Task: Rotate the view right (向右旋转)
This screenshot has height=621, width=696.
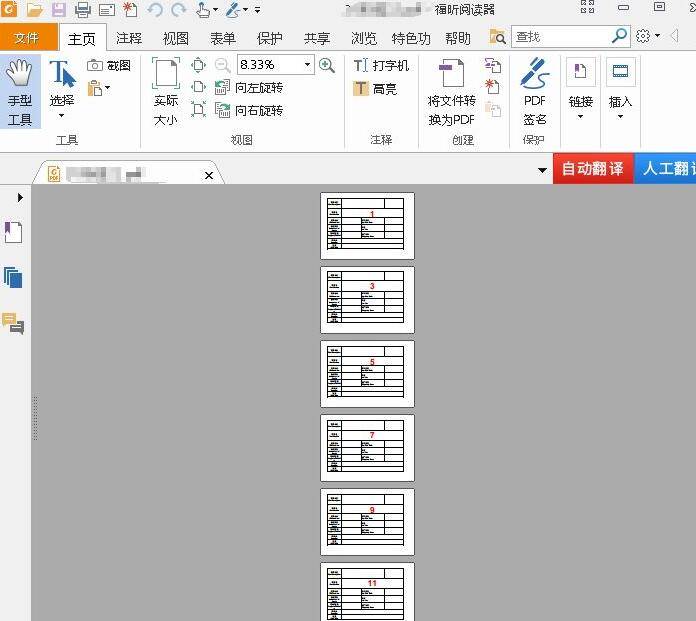Action: point(250,110)
